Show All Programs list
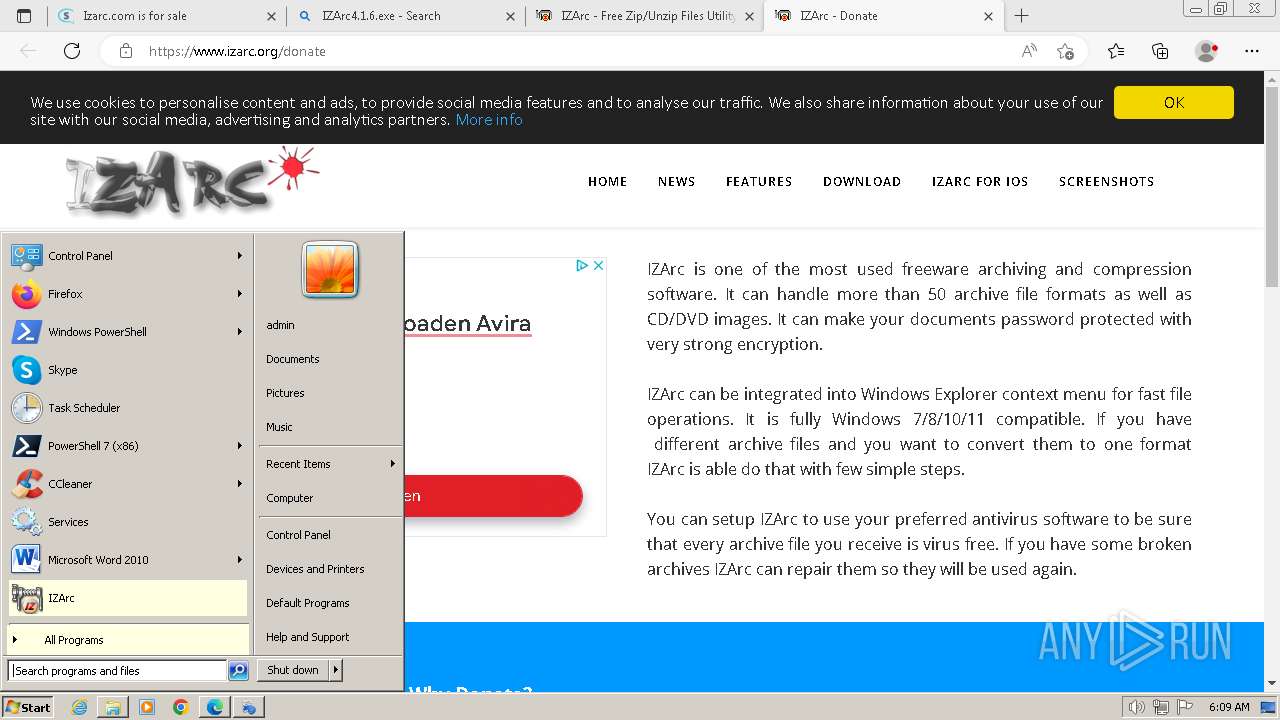 click(x=127, y=640)
